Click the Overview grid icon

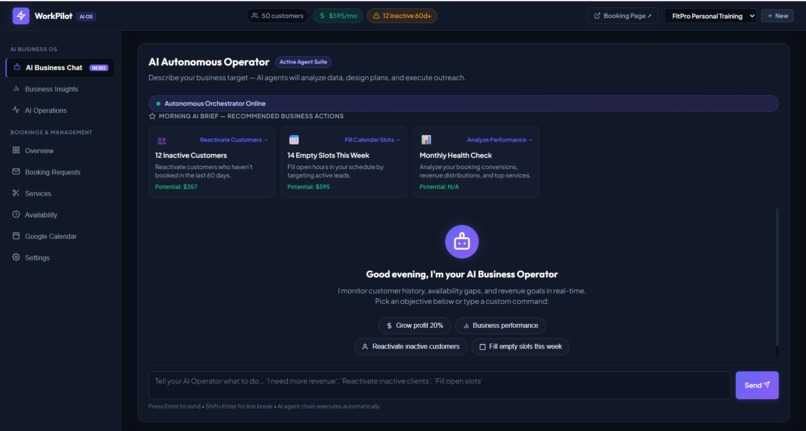point(16,150)
